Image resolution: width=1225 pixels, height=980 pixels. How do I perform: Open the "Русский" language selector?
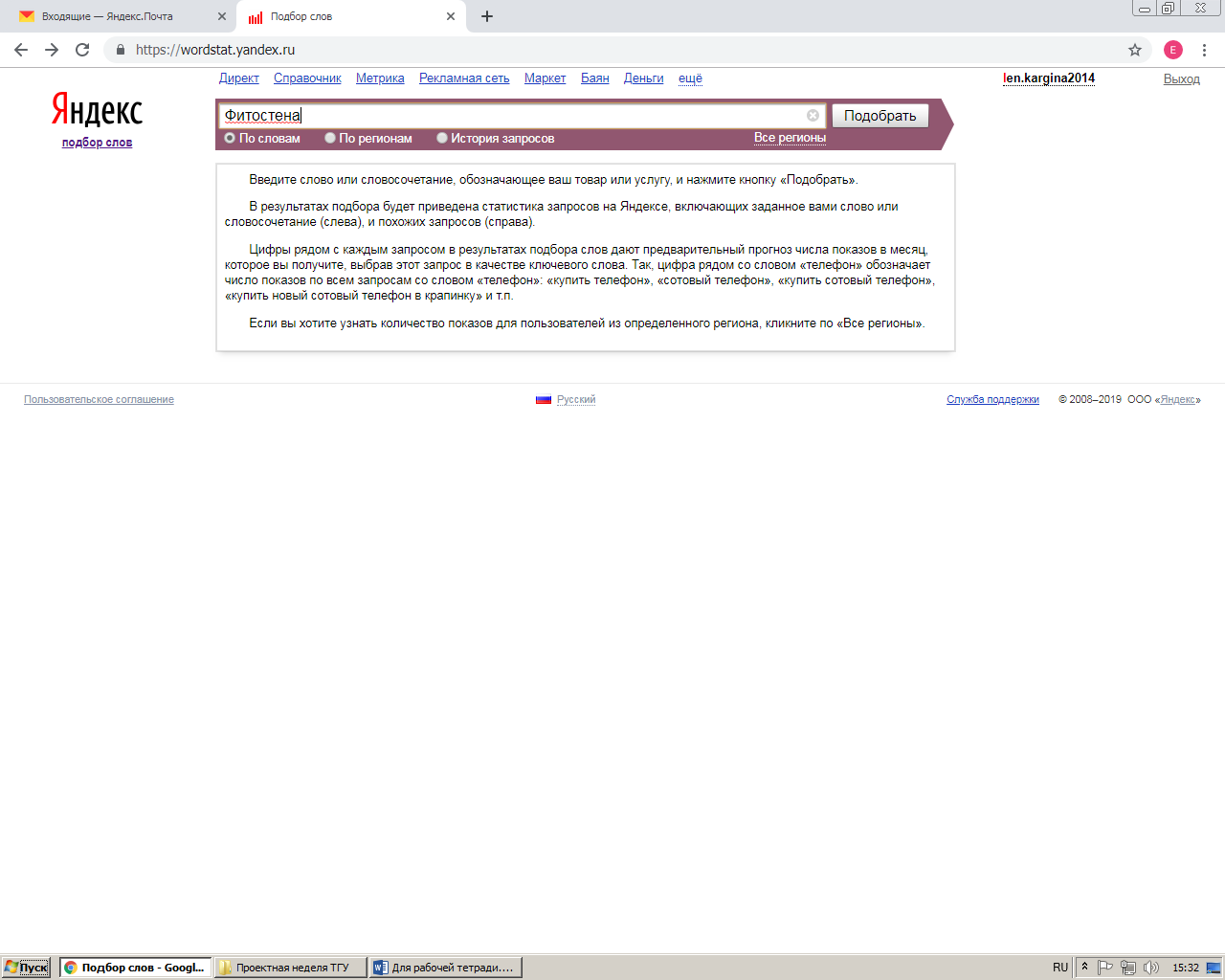575,399
